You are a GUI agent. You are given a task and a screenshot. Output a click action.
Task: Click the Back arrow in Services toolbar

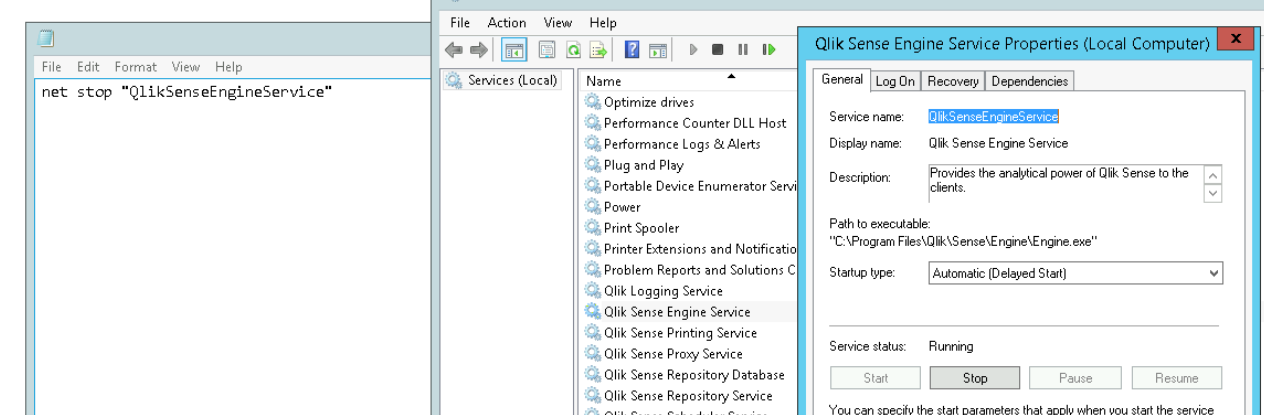pos(453,50)
